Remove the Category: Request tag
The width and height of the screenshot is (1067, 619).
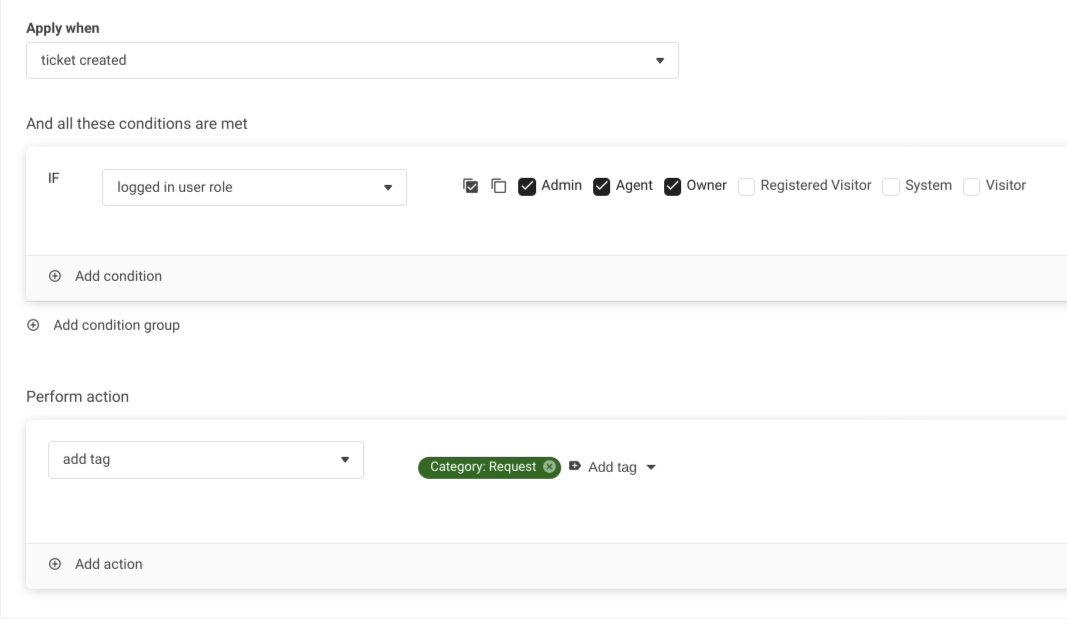(x=549, y=467)
